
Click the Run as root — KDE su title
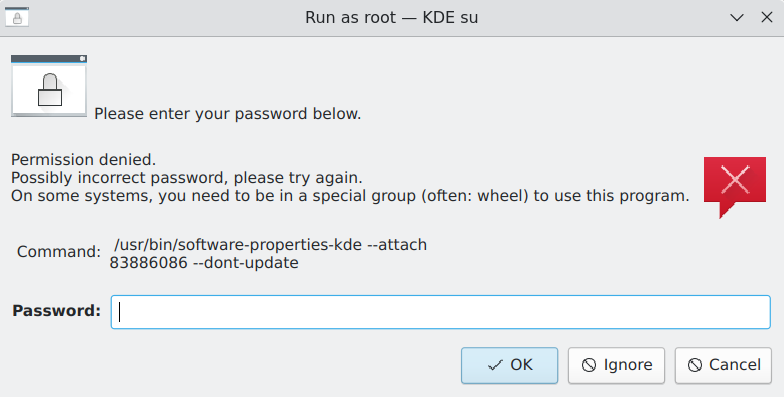(x=392, y=18)
